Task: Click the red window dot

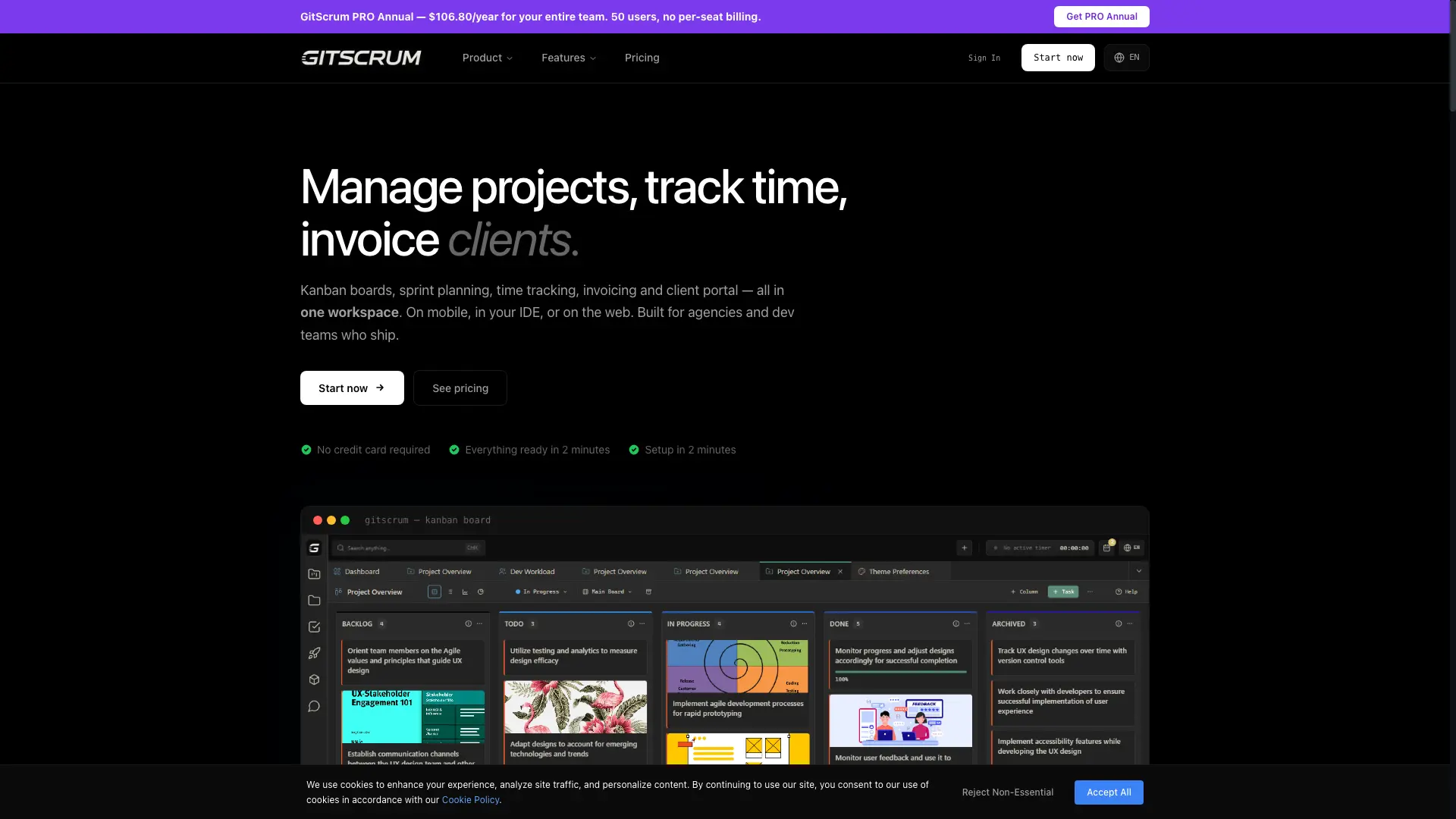Action: tap(318, 520)
